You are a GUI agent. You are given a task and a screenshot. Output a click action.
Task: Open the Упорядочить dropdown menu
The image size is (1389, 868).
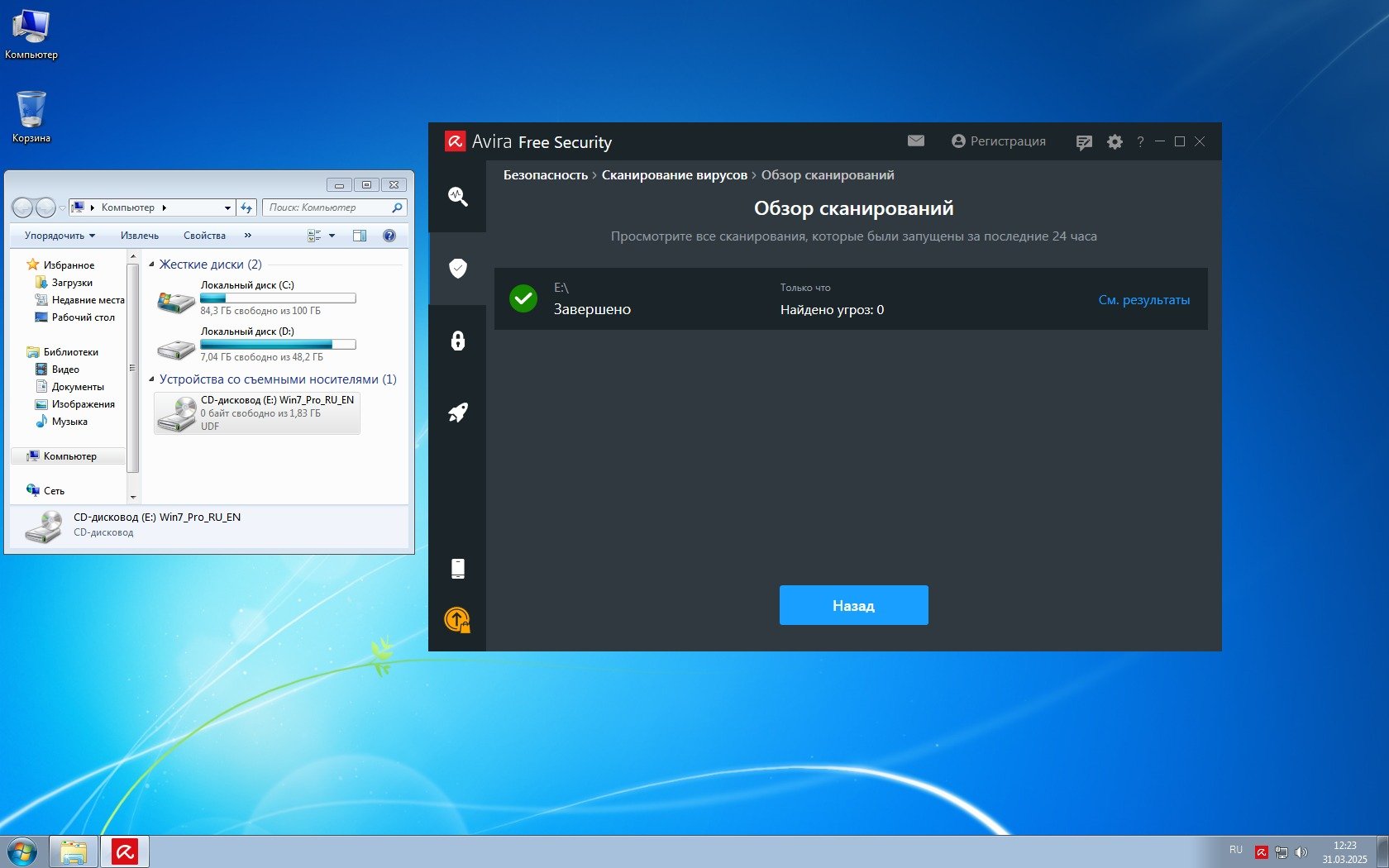click(x=60, y=236)
